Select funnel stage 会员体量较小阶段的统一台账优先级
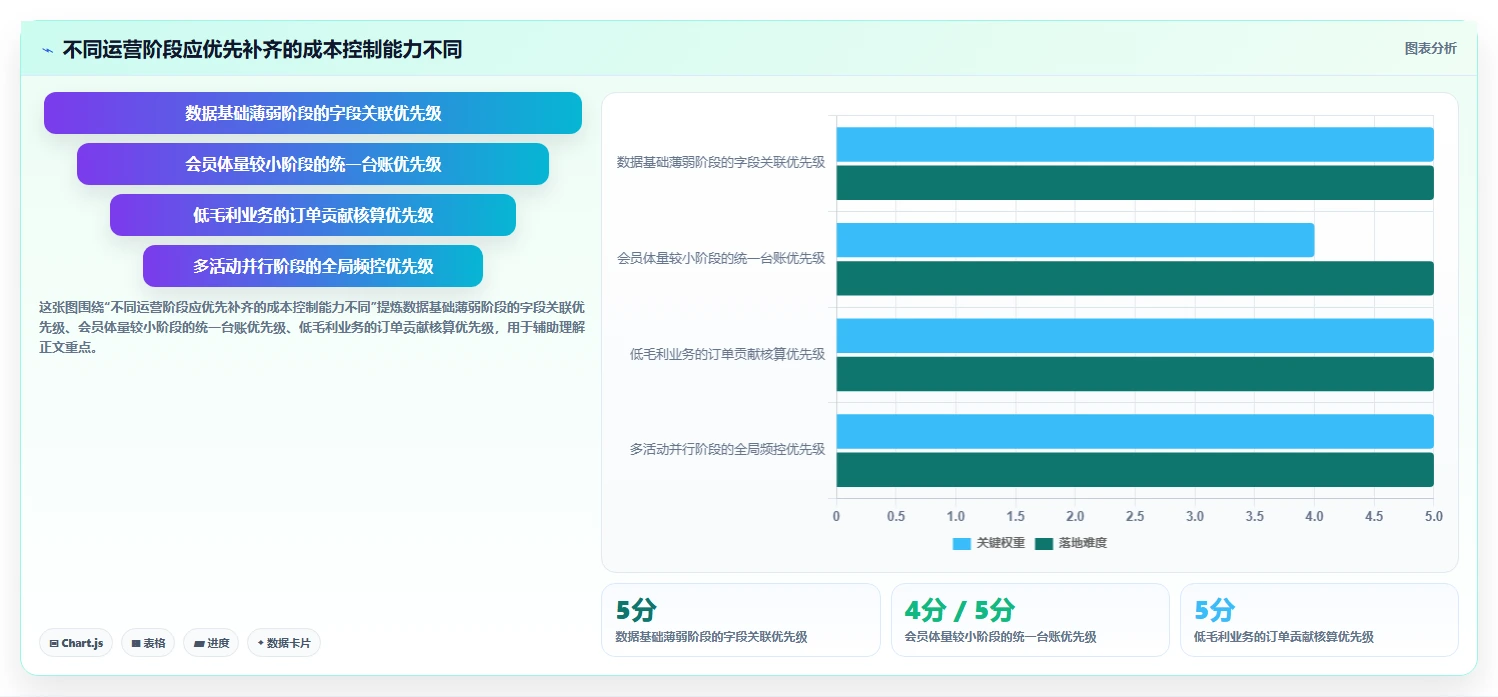The width and height of the screenshot is (1498, 697). click(313, 164)
